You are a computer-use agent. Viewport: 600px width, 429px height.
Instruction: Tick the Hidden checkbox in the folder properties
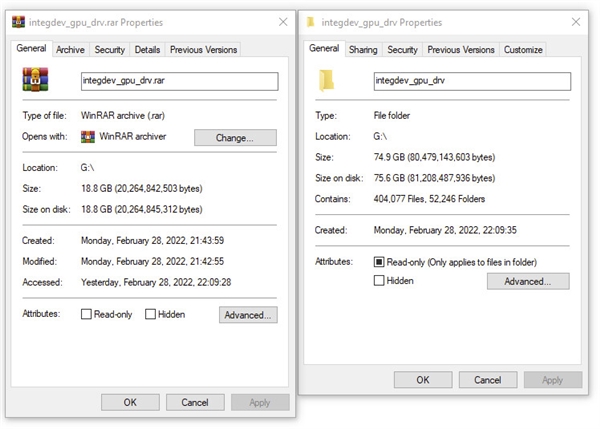[x=380, y=281]
